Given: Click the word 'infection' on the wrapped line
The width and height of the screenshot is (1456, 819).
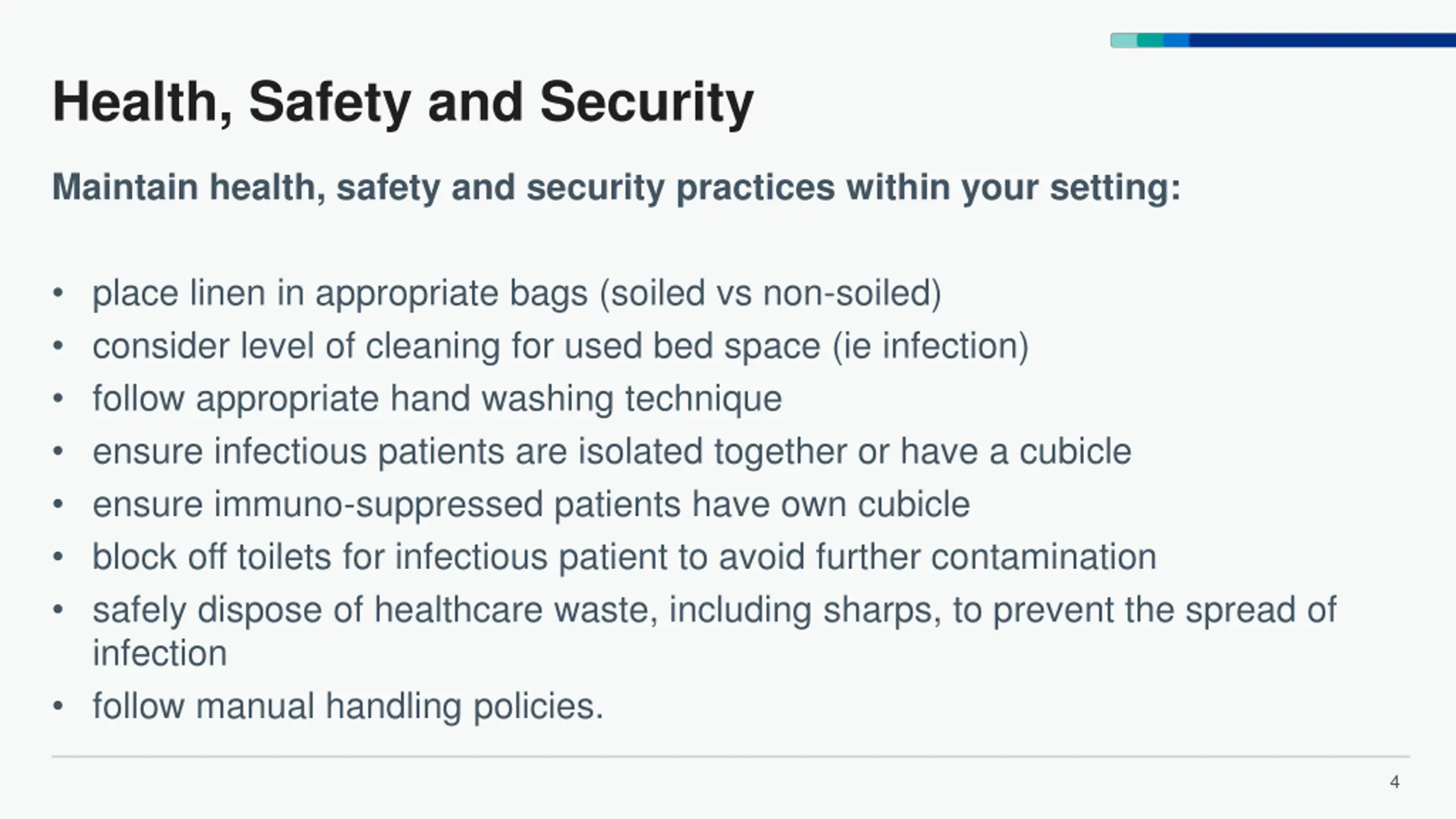Looking at the screenshot, I should pos(160,653).
